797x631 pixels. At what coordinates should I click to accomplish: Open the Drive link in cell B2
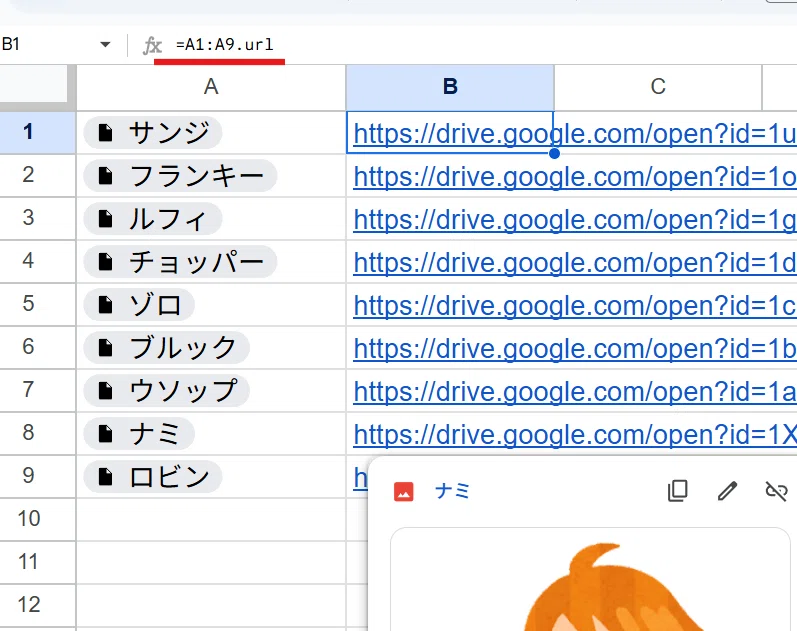click(x=574, y=177)
